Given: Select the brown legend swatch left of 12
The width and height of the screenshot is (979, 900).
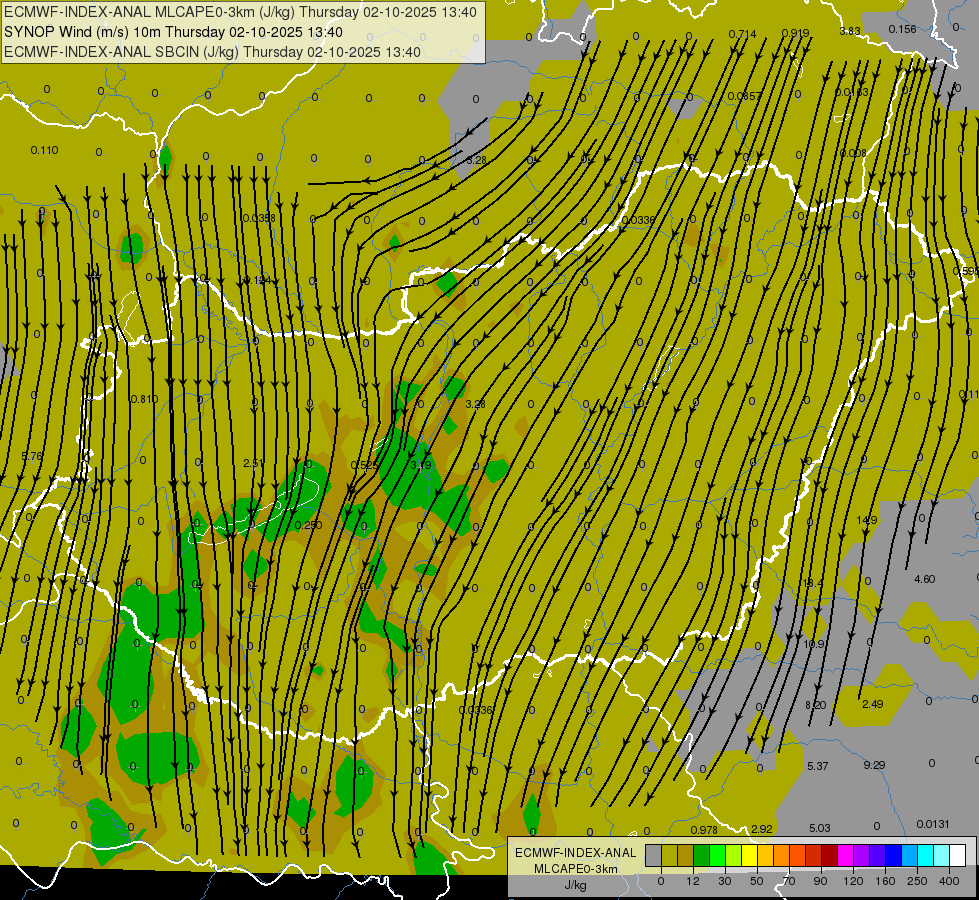Looking at the screenshot, I should pos(686,855).
